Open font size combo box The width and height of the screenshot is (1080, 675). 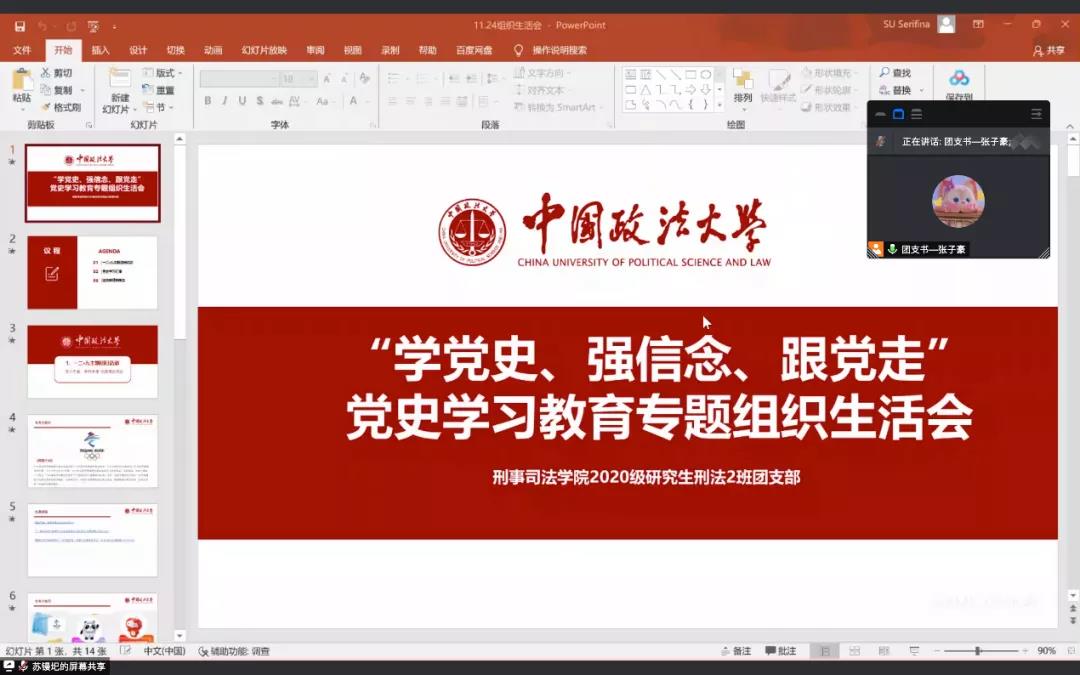(x=298, y=79)
